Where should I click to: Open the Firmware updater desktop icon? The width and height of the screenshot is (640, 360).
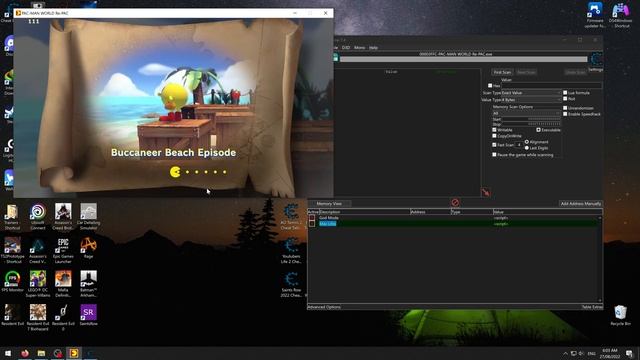point(595,16)
